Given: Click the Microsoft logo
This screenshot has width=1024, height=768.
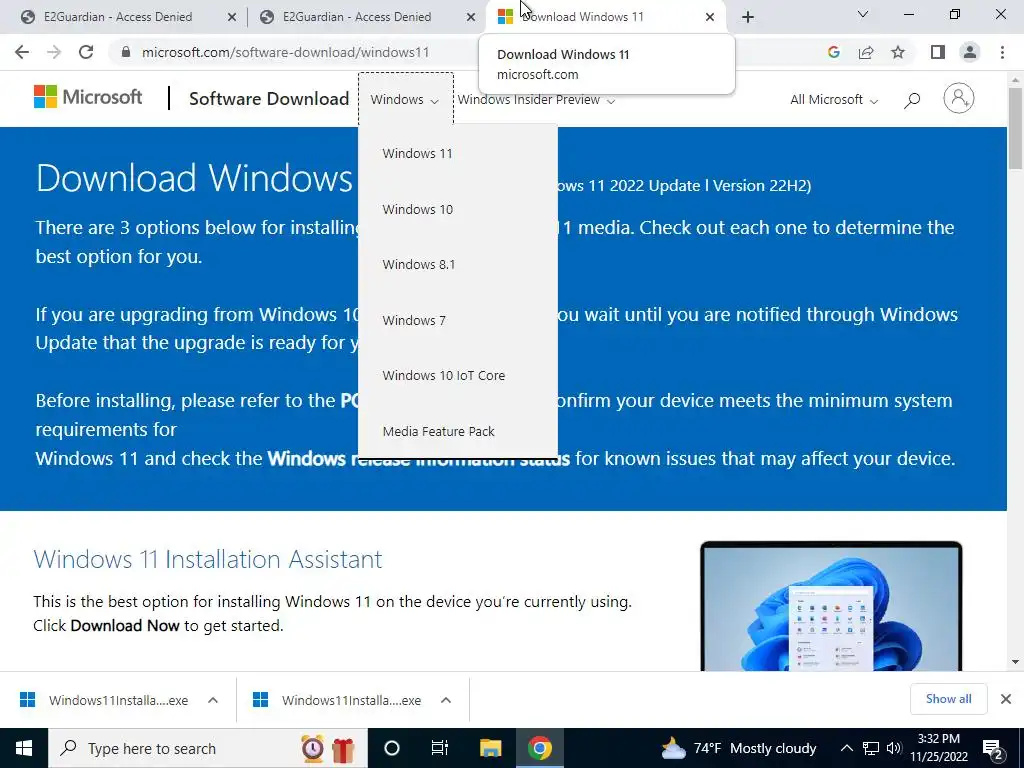Looking at the screenshot, I should 88,97.
